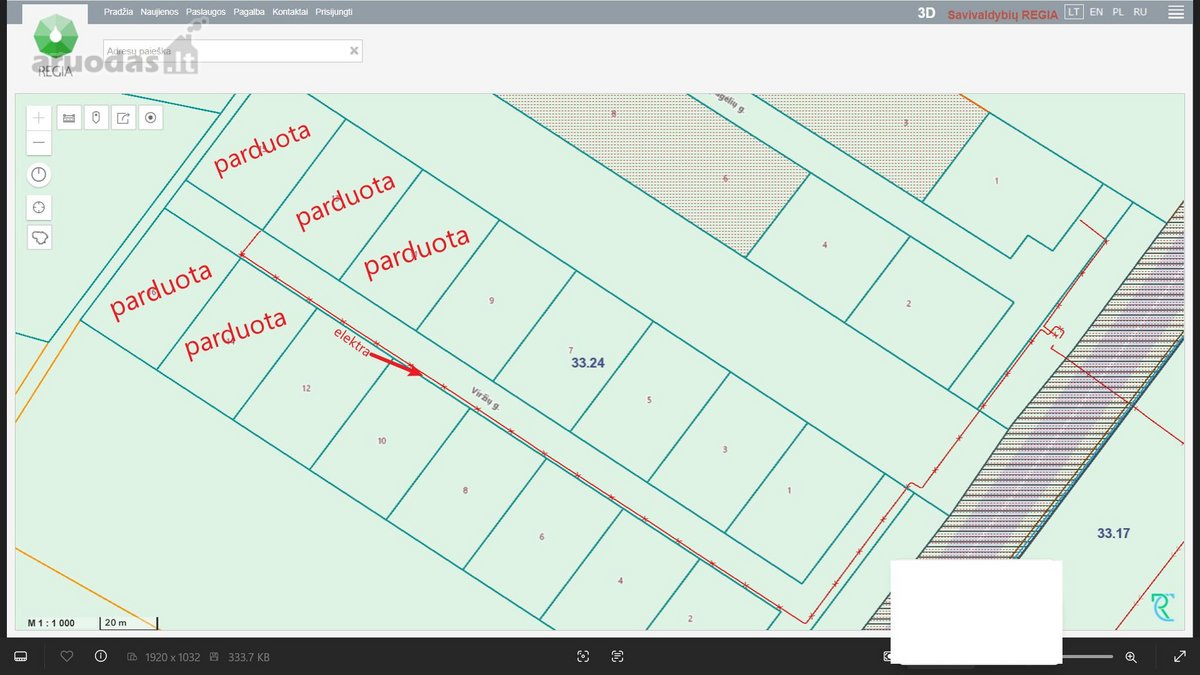Switch language to PL
This screenshot has width=1200, height=675.
1118,13
